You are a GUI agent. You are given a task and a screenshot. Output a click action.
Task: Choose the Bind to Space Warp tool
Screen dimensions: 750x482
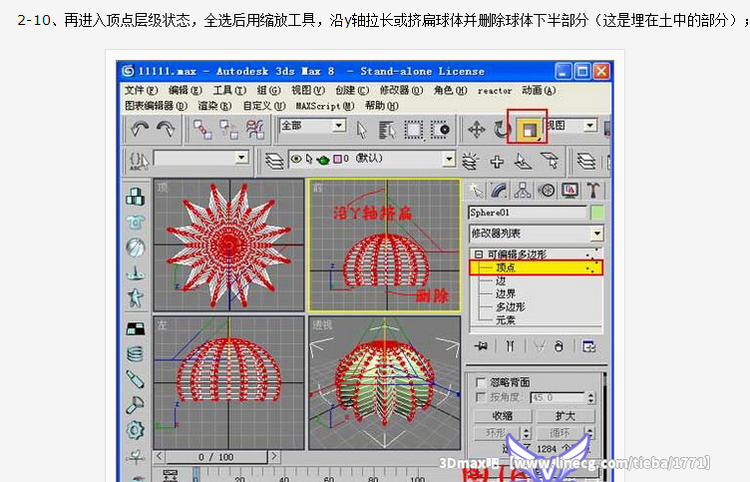pyautogui.click(x=255, y=129)
